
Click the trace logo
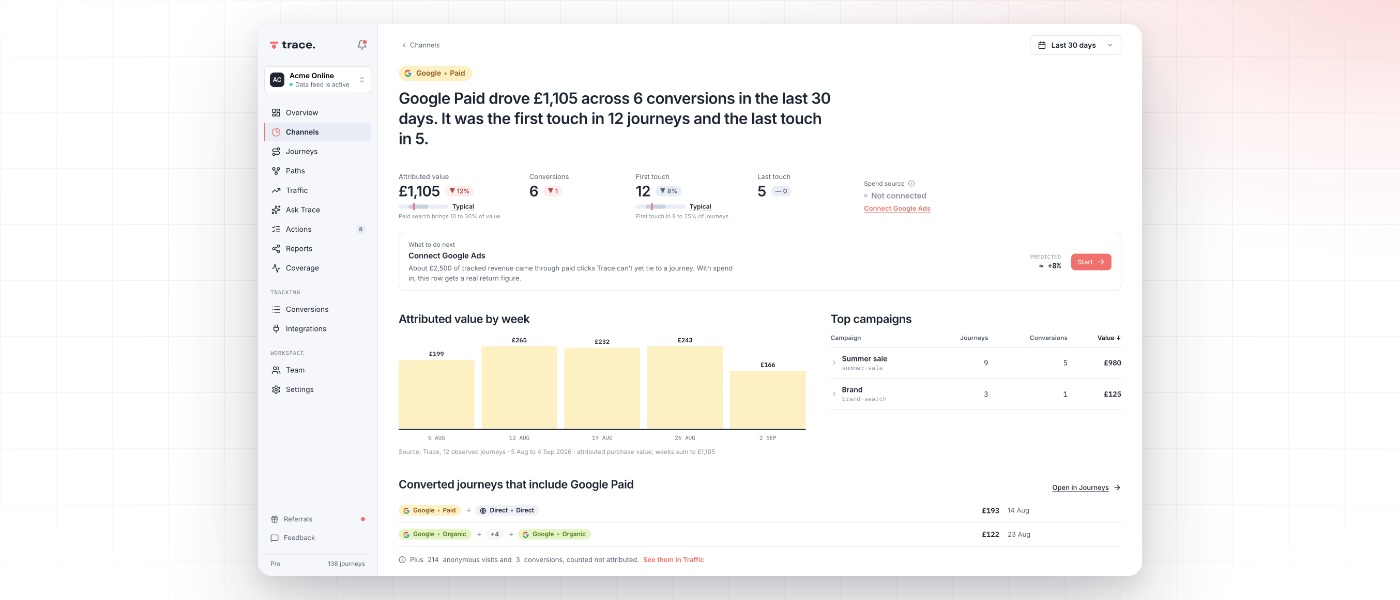tap(292, 45)
